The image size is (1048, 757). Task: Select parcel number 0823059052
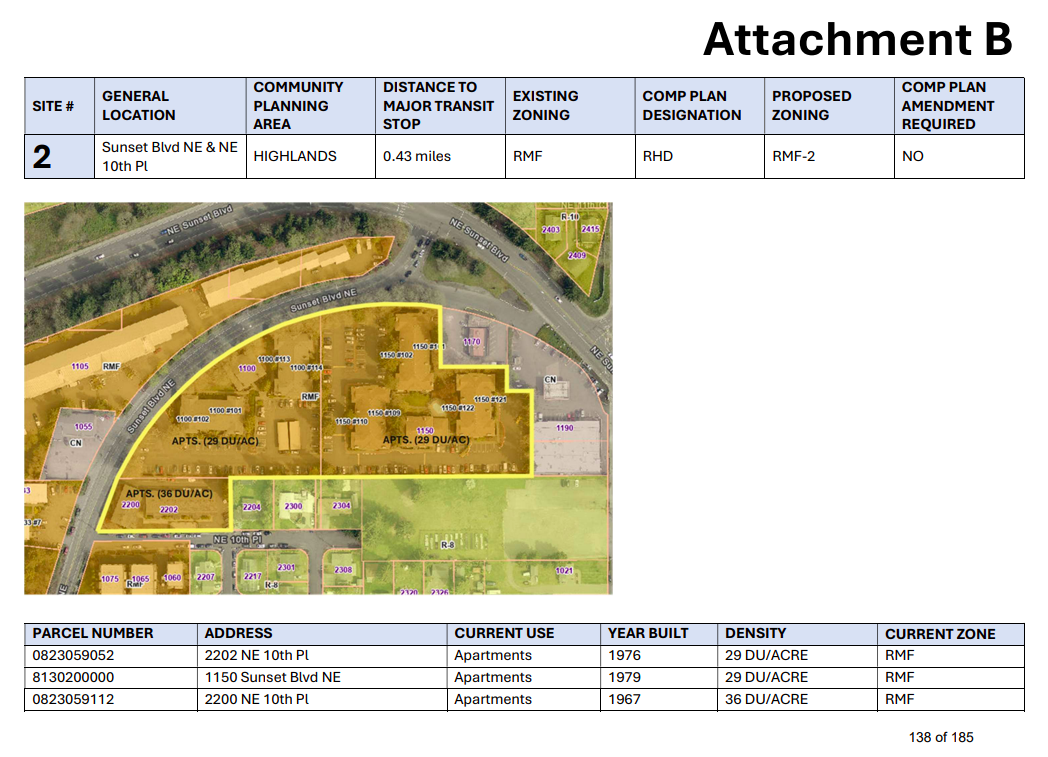(73, 656)
